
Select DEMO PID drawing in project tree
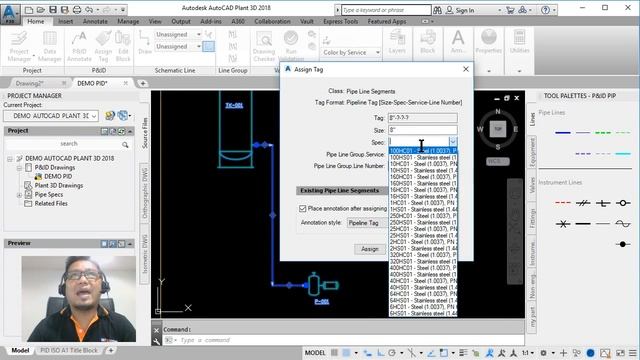click(x=58, y=176)
